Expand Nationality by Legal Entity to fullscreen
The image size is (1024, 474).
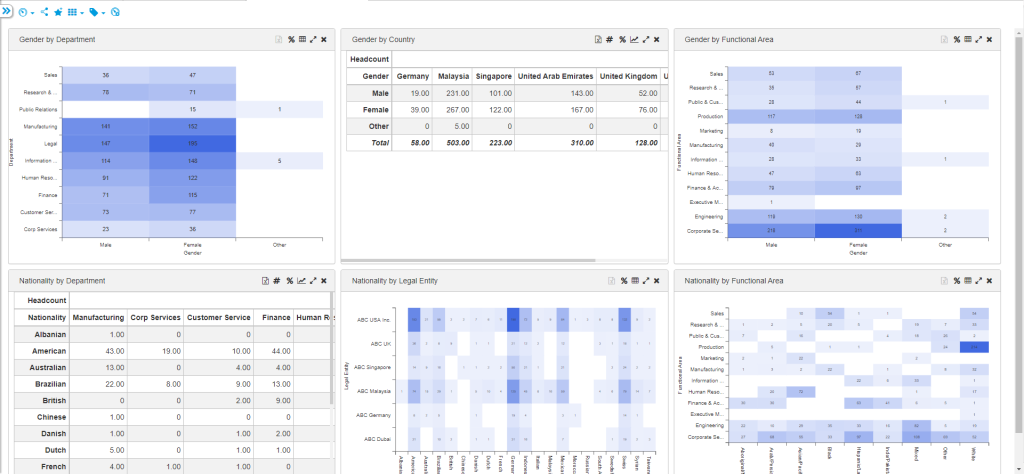point(645,281)
